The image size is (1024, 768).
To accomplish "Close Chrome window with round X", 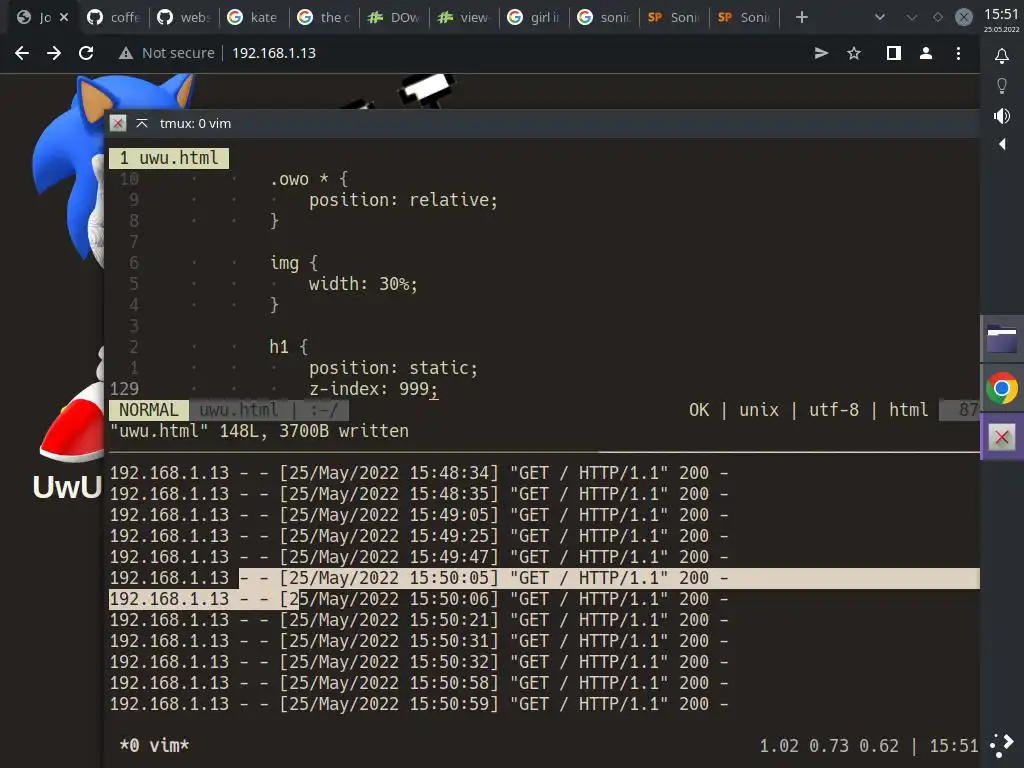I will point(963,17).
